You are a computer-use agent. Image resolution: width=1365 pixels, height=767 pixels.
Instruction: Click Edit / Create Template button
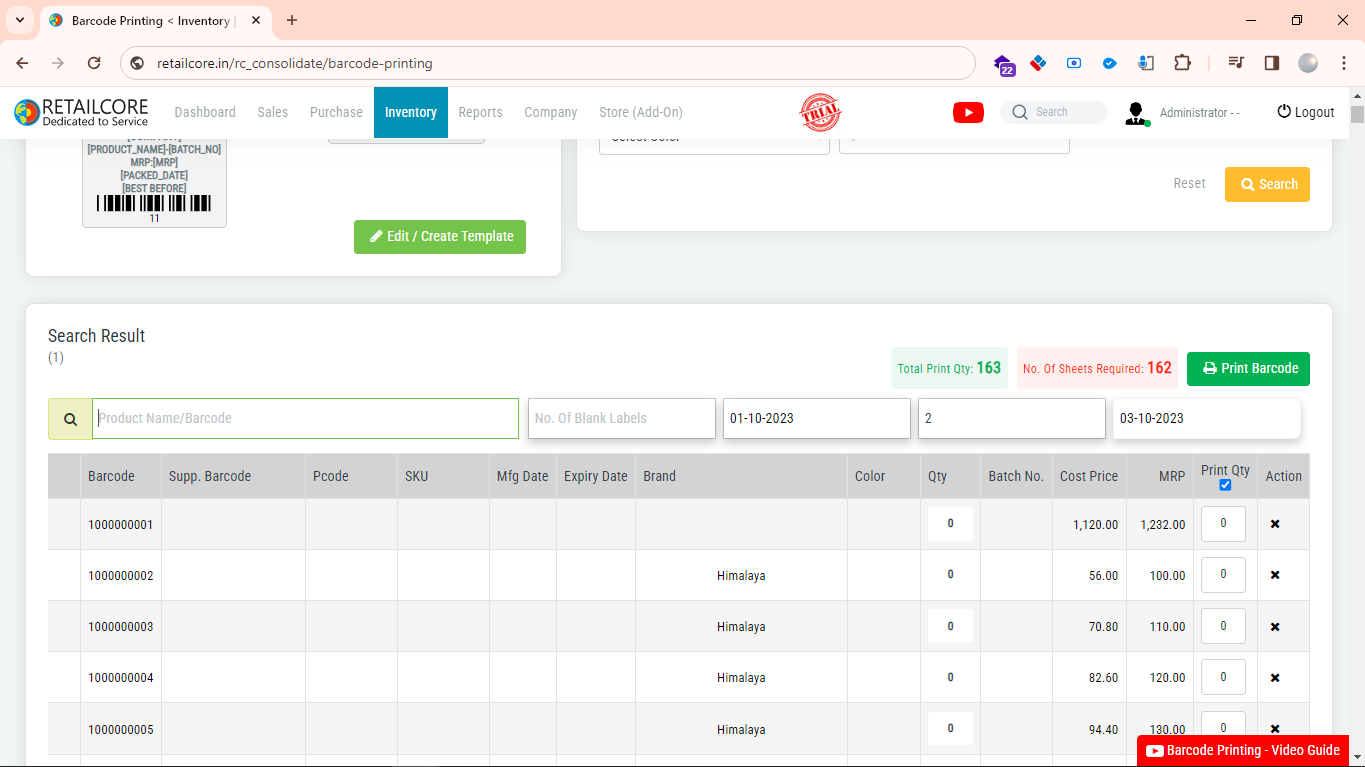pos(440,237)
